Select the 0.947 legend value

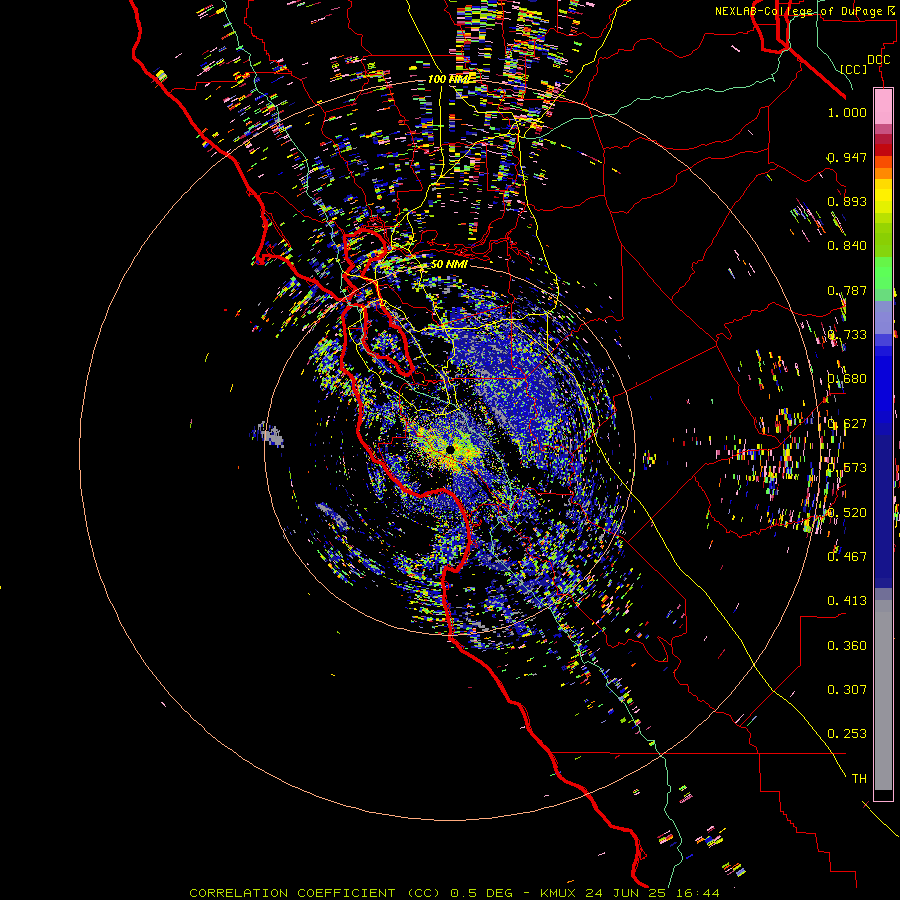point(847,157)
